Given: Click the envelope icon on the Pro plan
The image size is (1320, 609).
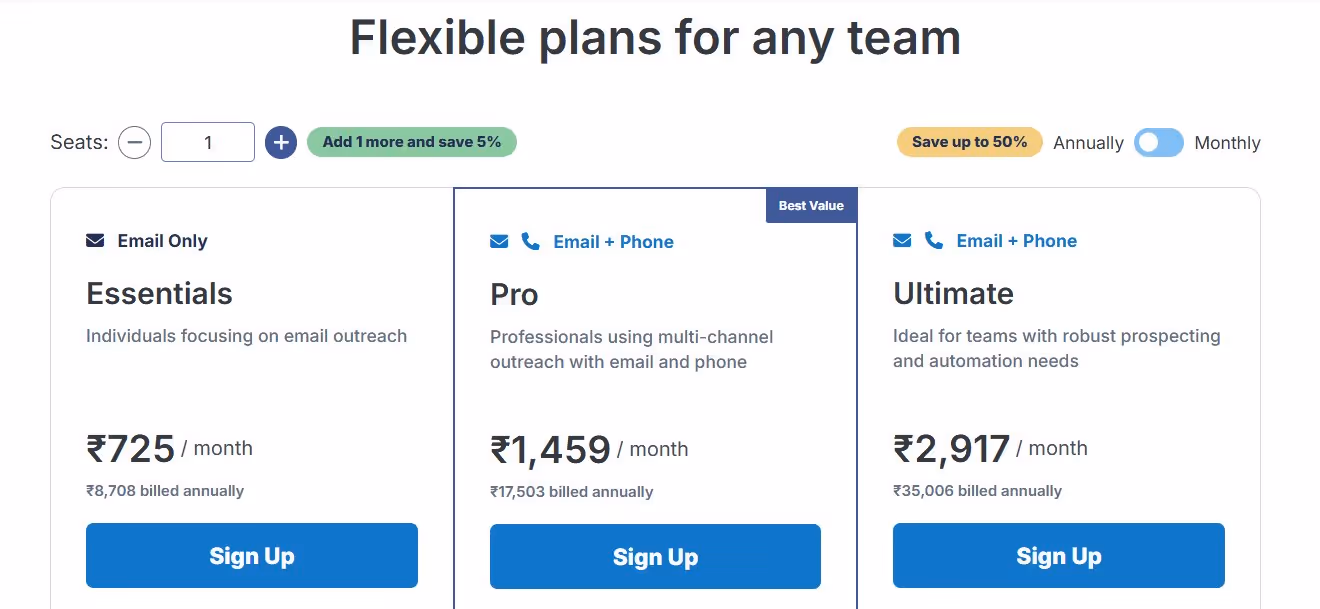Looking at the screenshot, I should pyautogui.click(x=498, y=240).
